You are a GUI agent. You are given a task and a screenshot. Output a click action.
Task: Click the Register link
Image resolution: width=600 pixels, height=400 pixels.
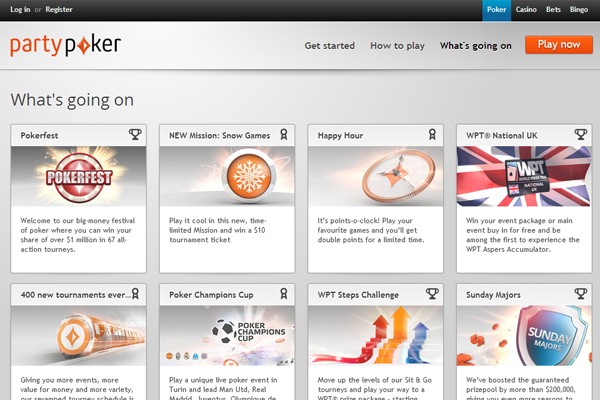[x=59, y=10]
